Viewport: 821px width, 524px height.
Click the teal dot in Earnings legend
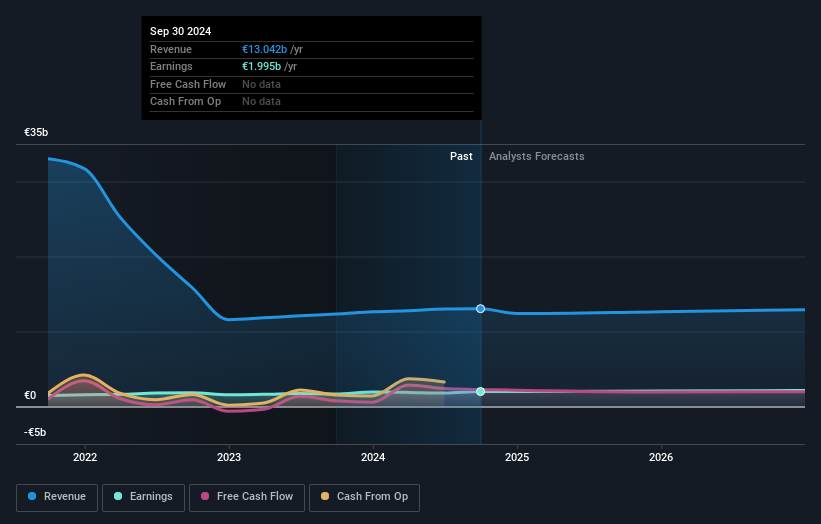pos(118,496)
